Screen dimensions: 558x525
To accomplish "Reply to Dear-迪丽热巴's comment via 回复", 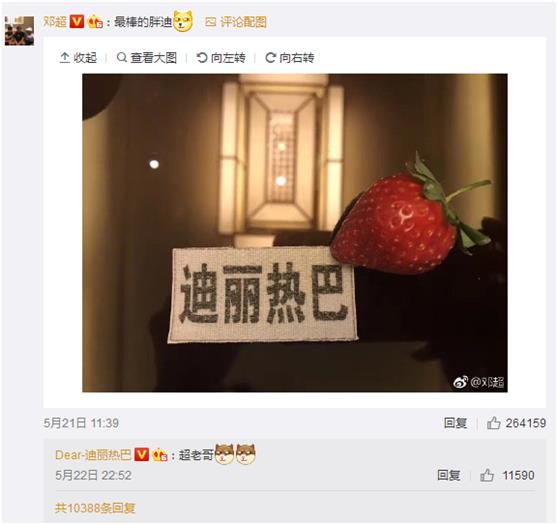I will pyautogui.click(x=448, y=475).
